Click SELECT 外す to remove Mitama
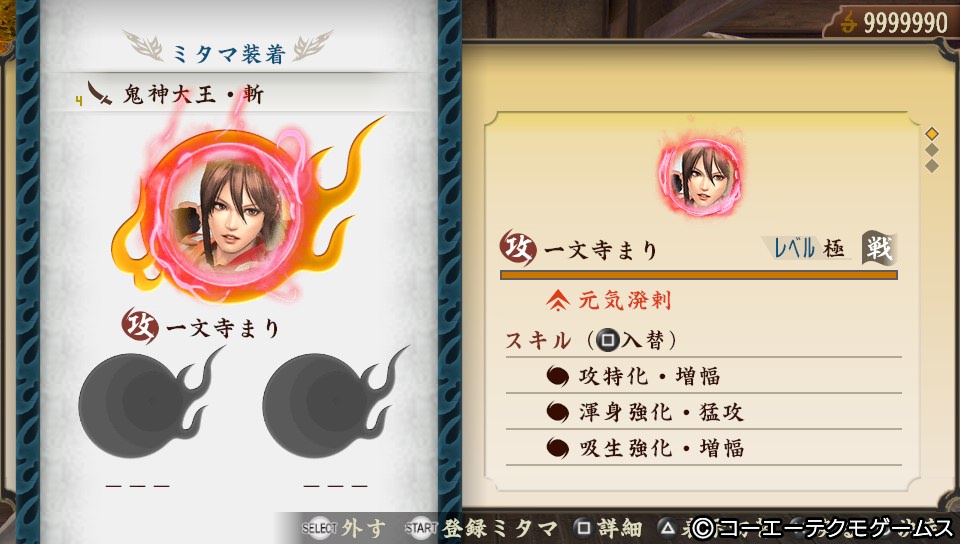 pos(343,528)
